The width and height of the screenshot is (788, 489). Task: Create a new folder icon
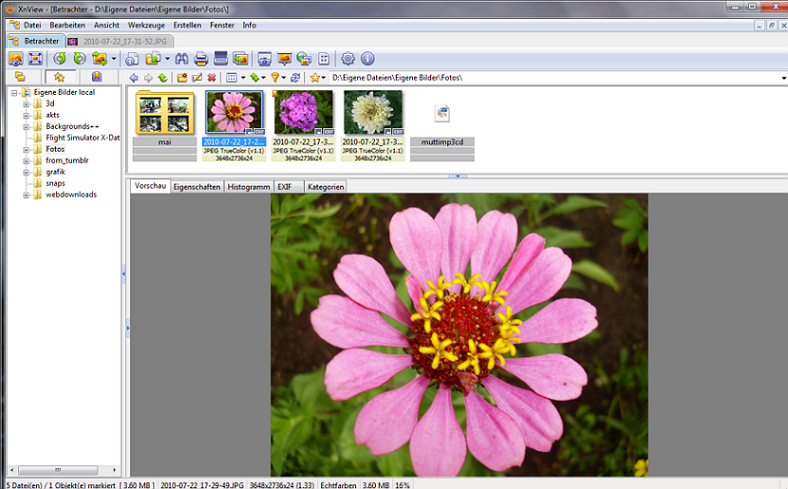coord(181,78)
